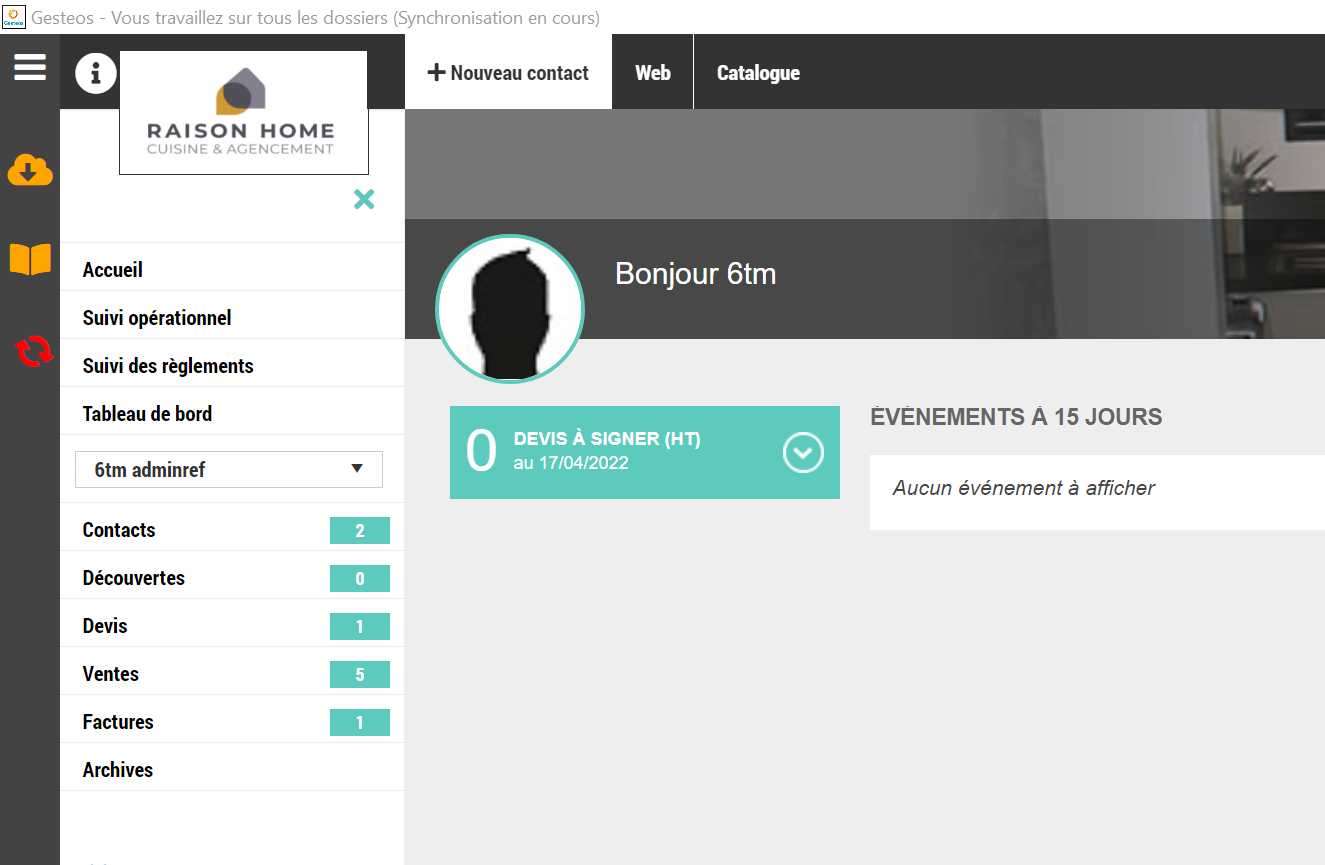The width and height of the screenshot is (1325, 865).
Task: Click the user profile avatar silhouette
Action: coord(510,310)
